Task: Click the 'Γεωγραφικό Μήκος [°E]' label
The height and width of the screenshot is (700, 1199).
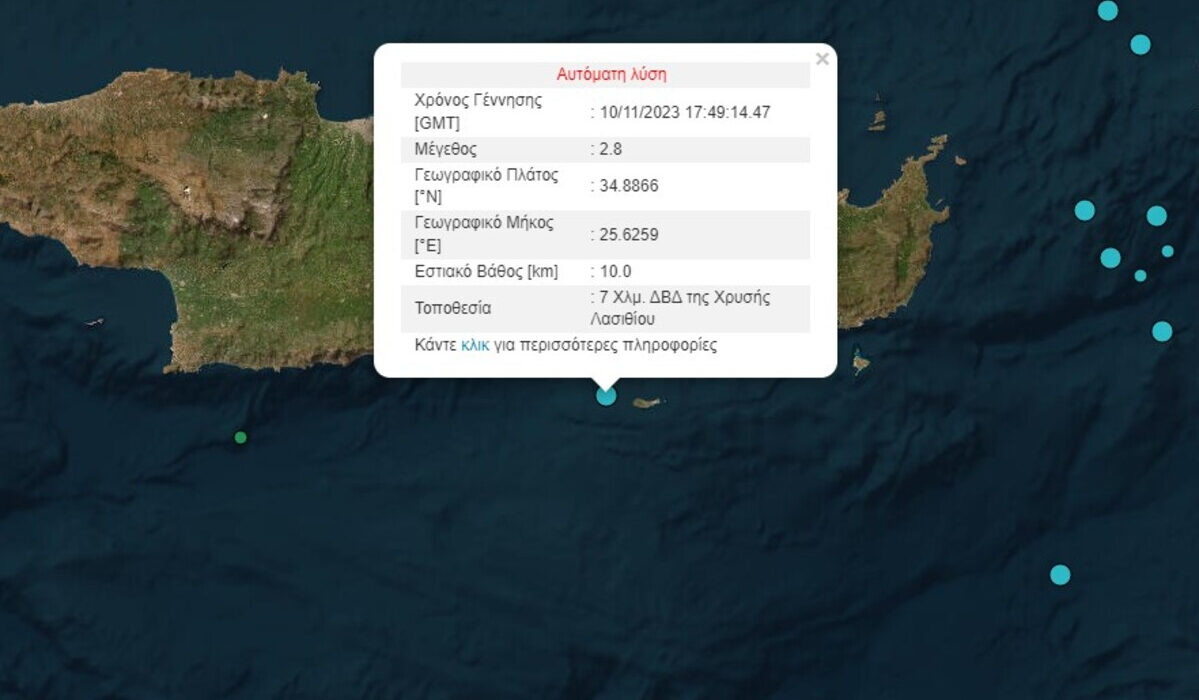Action: click(x=484, y=234)
